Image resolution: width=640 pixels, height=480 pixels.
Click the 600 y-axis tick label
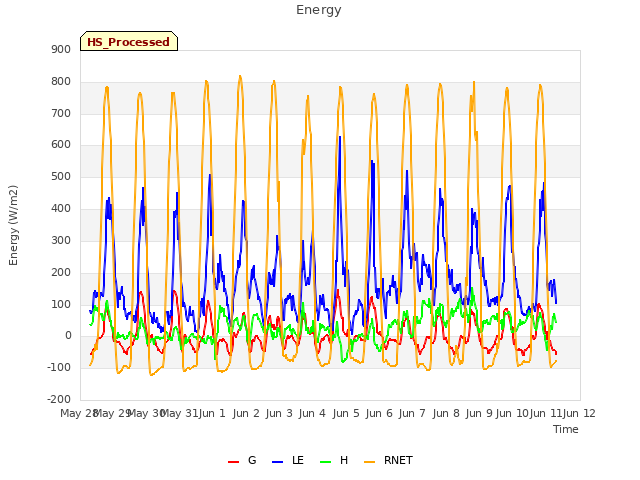pos(61,145)
